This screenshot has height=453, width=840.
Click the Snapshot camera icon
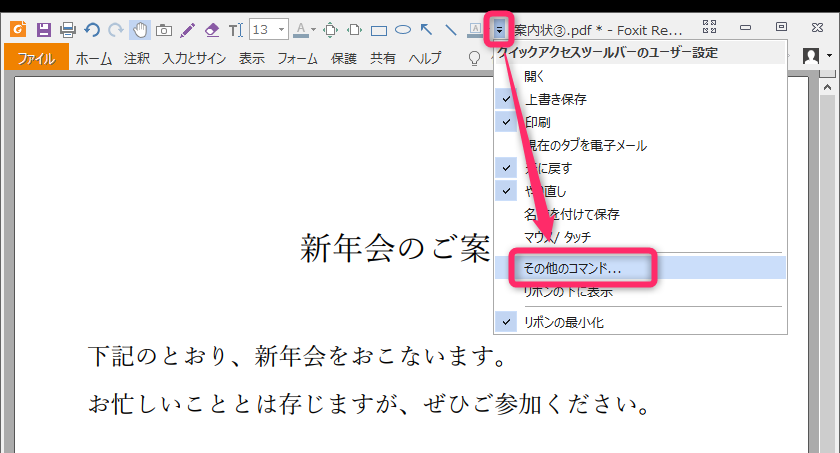tap(163, 29)
